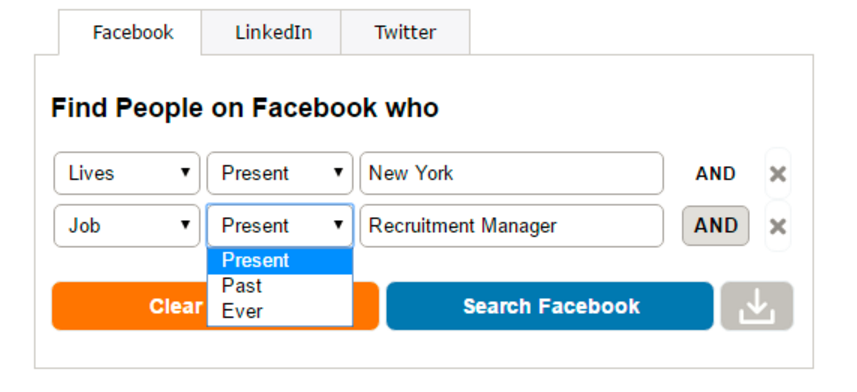The width and height of the screenshot is (857, 392).
Task: Collapse the open Present dropdown in the Job row
Action: (280, 226)
